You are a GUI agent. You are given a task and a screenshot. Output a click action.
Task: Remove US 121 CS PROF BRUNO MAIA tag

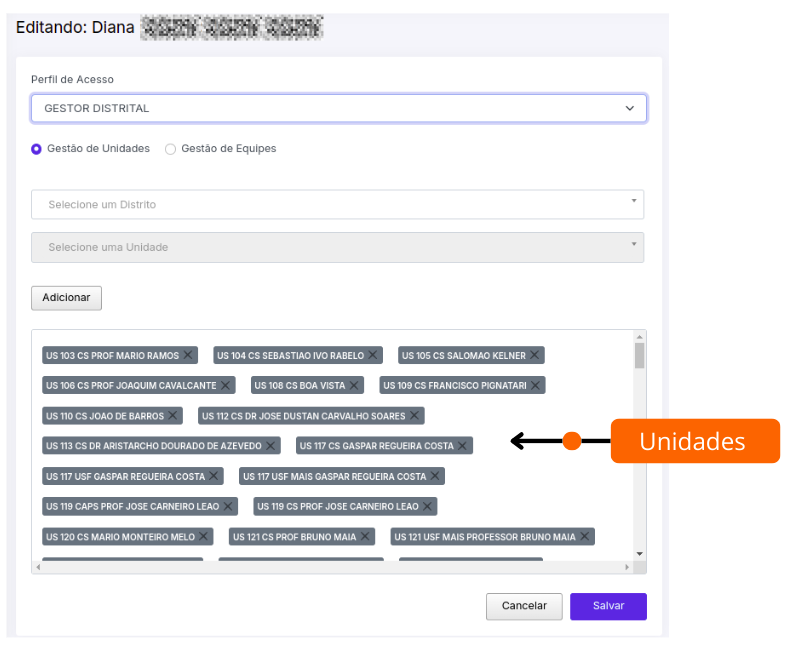[x=365, y=536]
